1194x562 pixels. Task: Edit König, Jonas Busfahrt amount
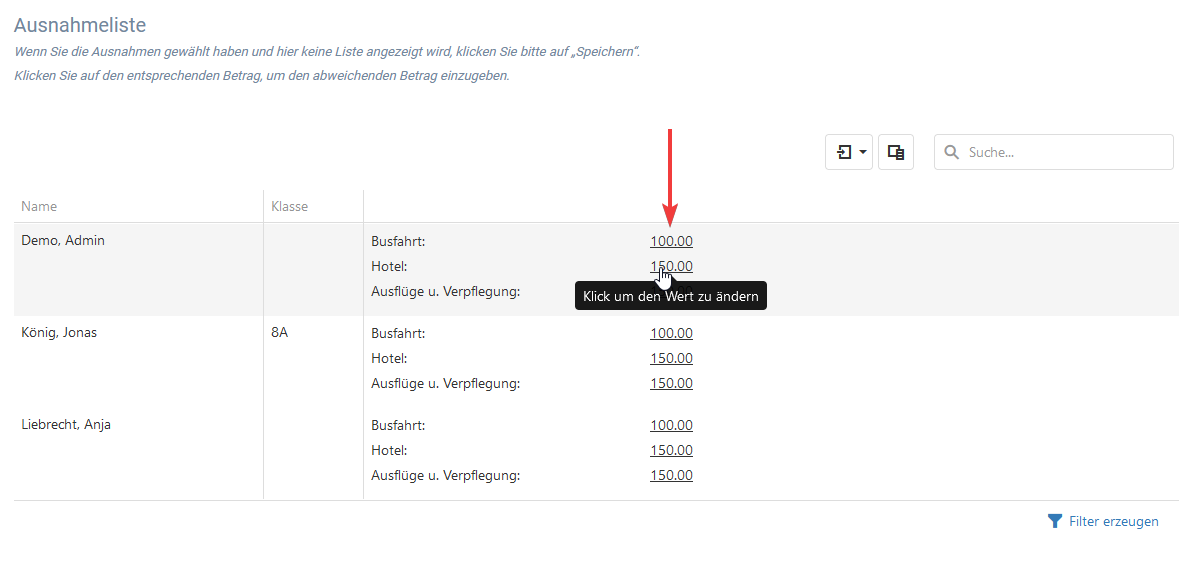(671, 334)
